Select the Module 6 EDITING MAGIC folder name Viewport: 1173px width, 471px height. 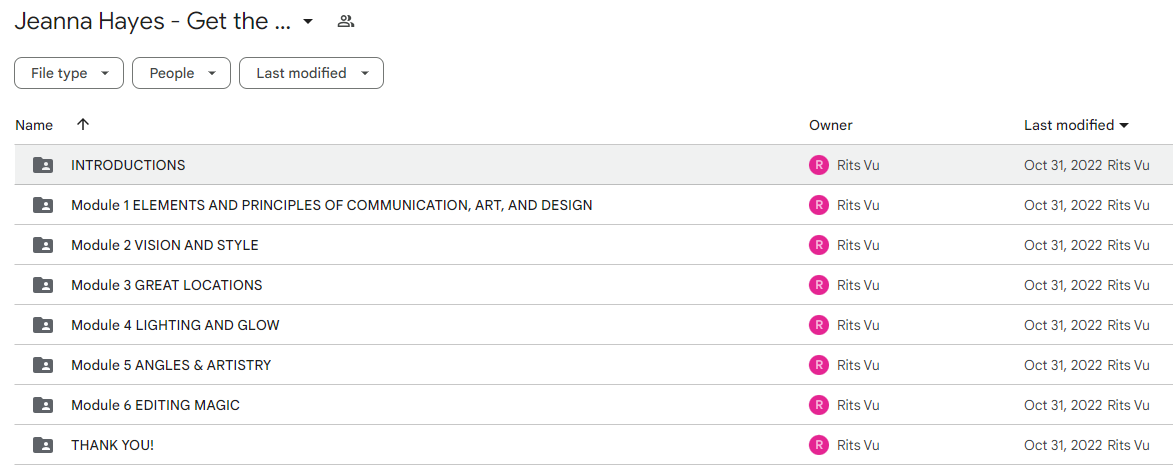point(156,405)
